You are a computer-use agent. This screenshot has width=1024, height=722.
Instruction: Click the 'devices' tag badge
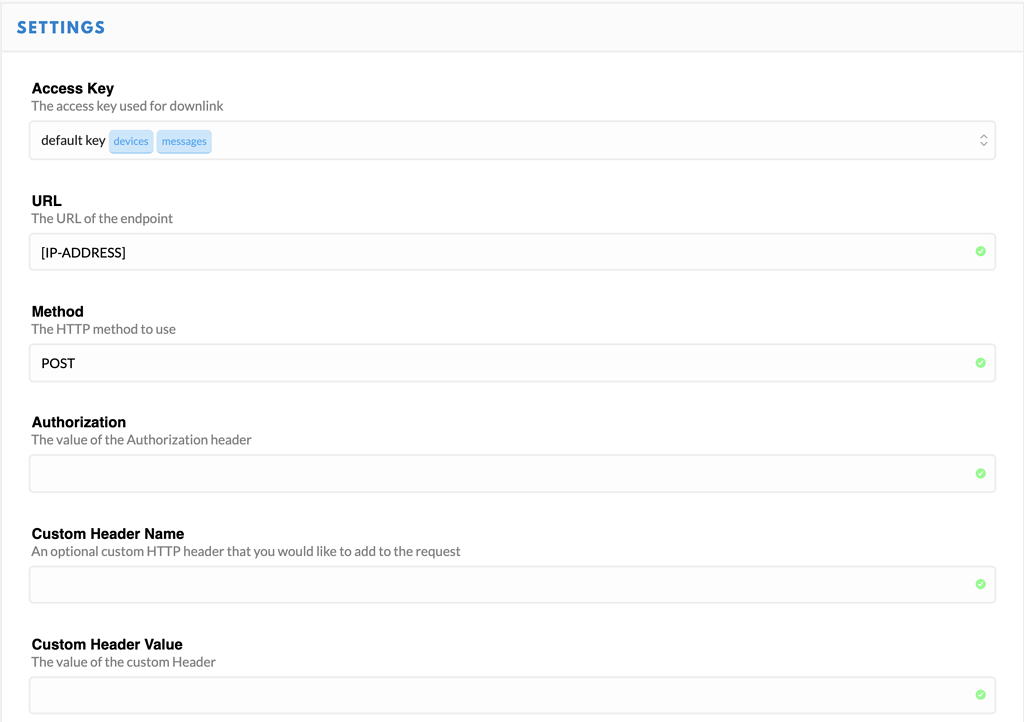(131, 141)
